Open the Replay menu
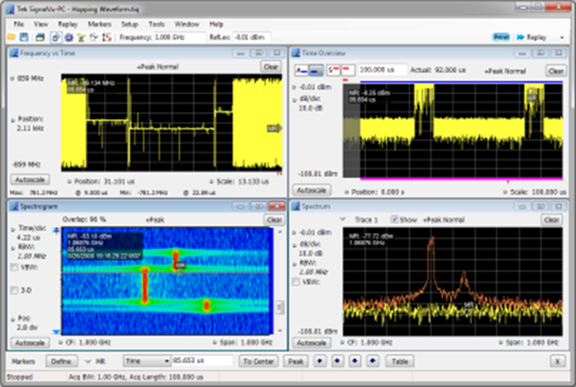The height and width of the screenshot is (387, 576). pos(68,24)
